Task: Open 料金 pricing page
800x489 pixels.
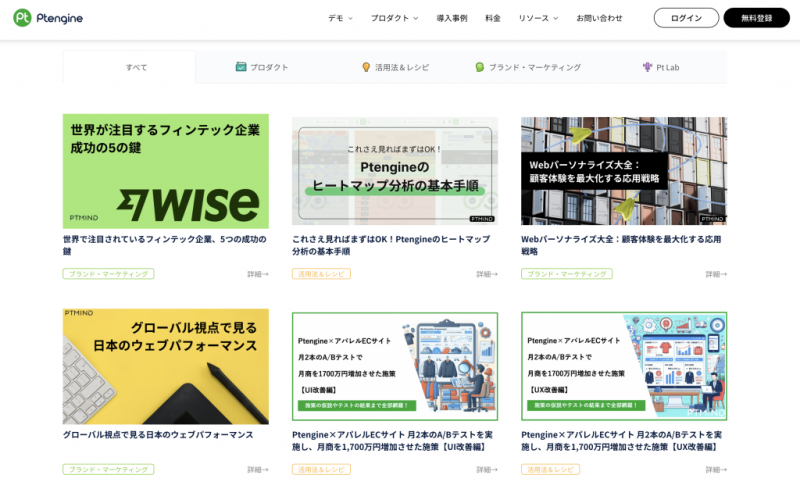Action: click(x=492, y=18)
